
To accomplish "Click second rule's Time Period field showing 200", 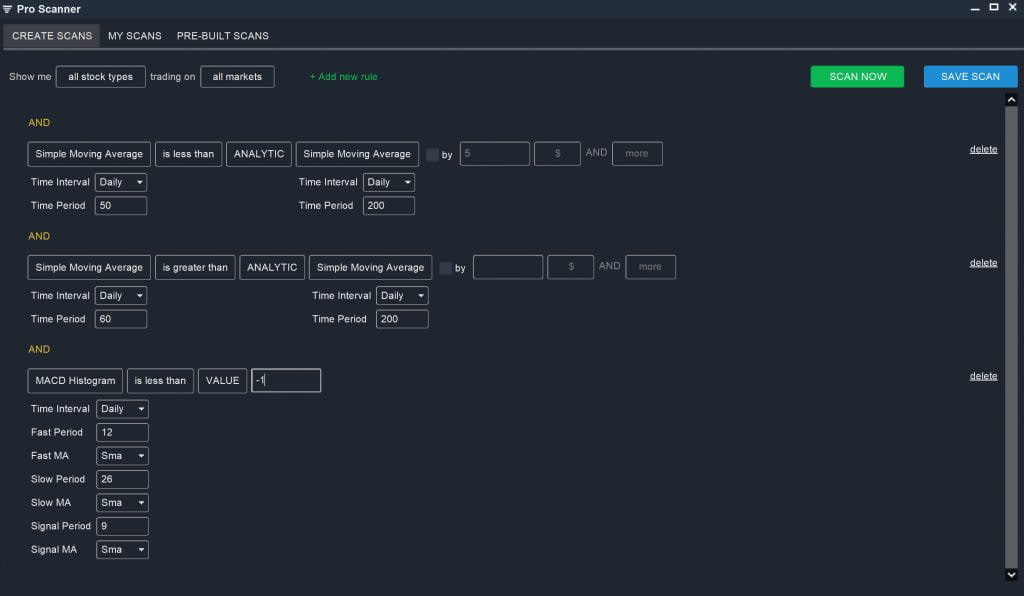I will [x=402, y=319].
